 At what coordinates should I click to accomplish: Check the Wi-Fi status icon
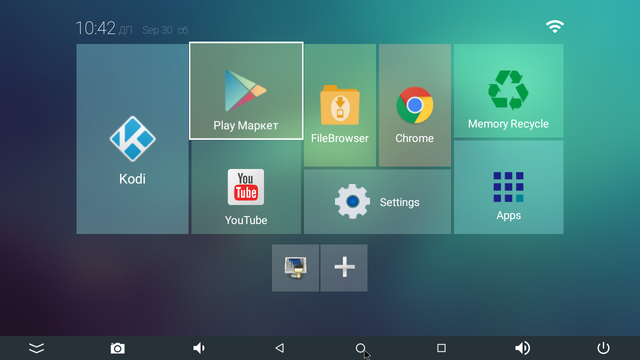pos(555,27)
